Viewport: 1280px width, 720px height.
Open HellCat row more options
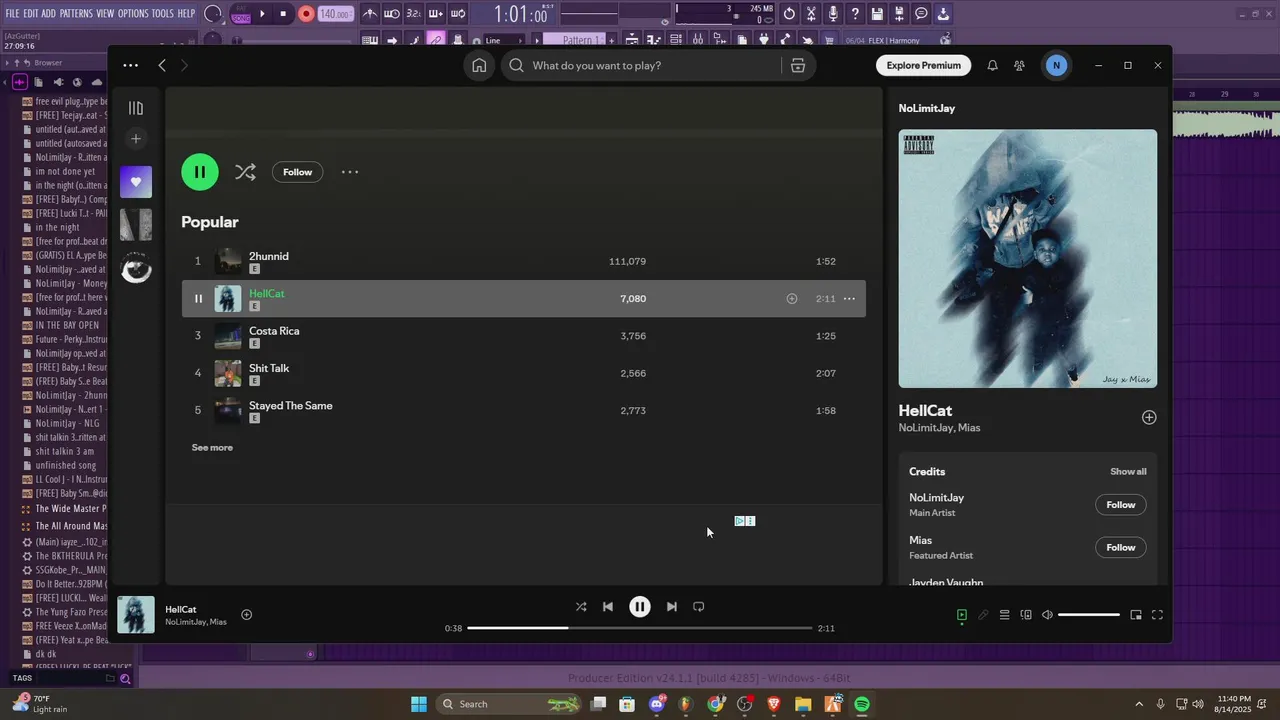pos(849,298)
